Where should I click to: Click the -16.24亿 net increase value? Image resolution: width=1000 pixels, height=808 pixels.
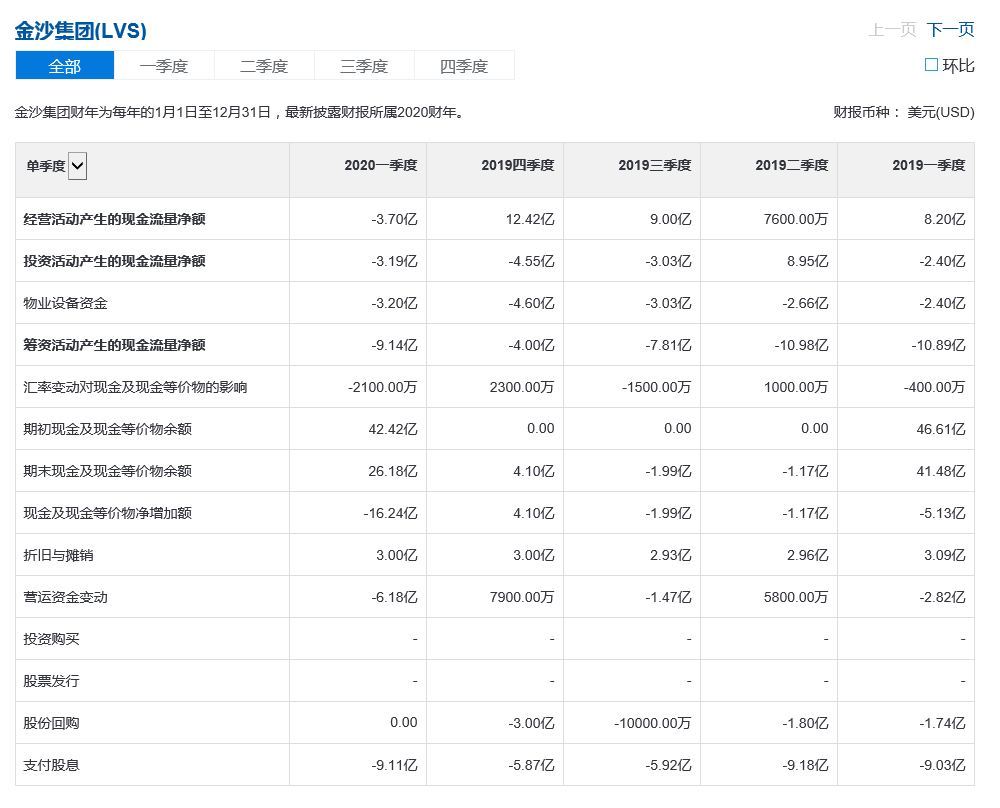(390, 513)
